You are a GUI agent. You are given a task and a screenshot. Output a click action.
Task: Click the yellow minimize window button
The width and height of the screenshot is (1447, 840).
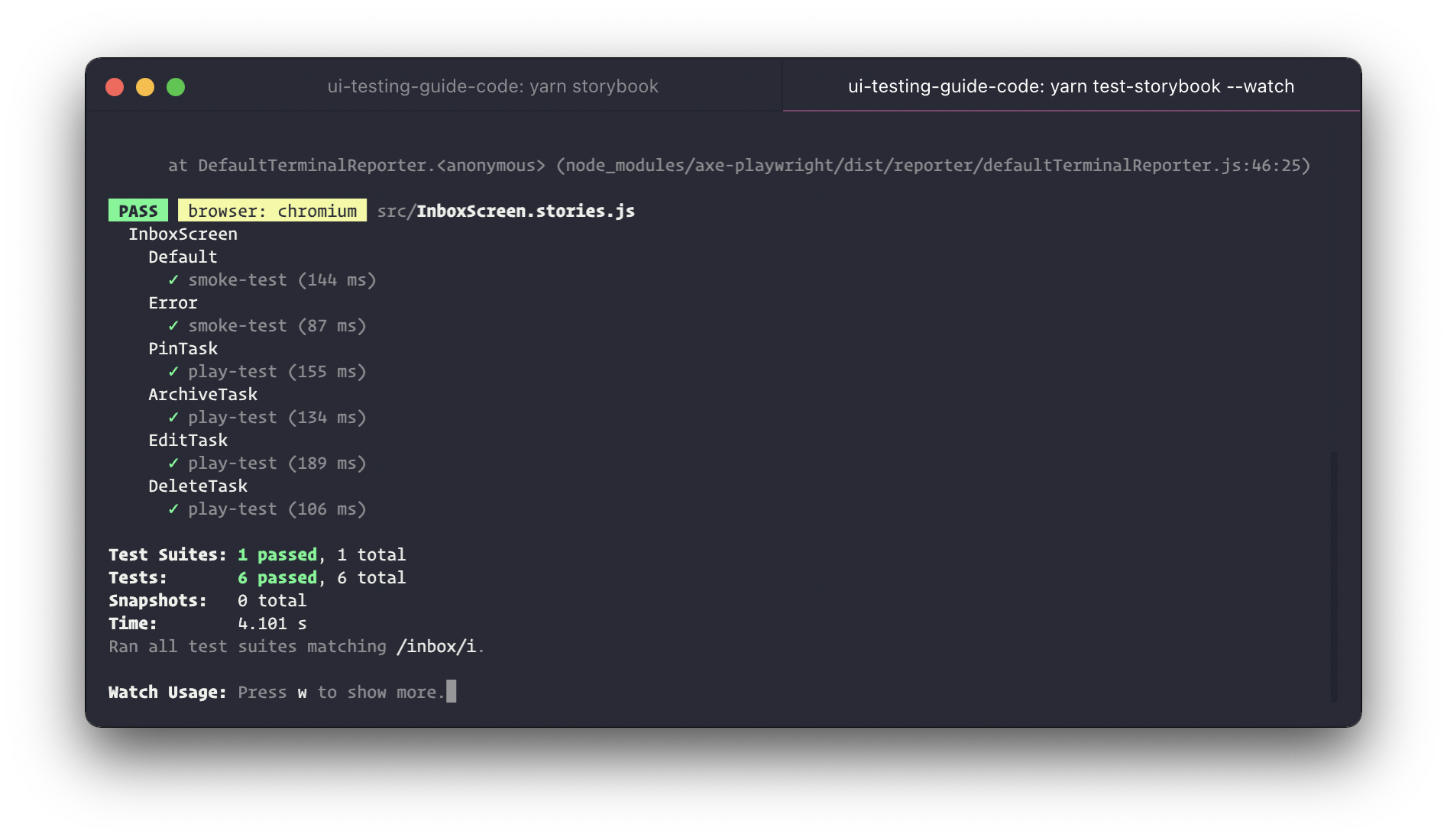click(145, 87)
